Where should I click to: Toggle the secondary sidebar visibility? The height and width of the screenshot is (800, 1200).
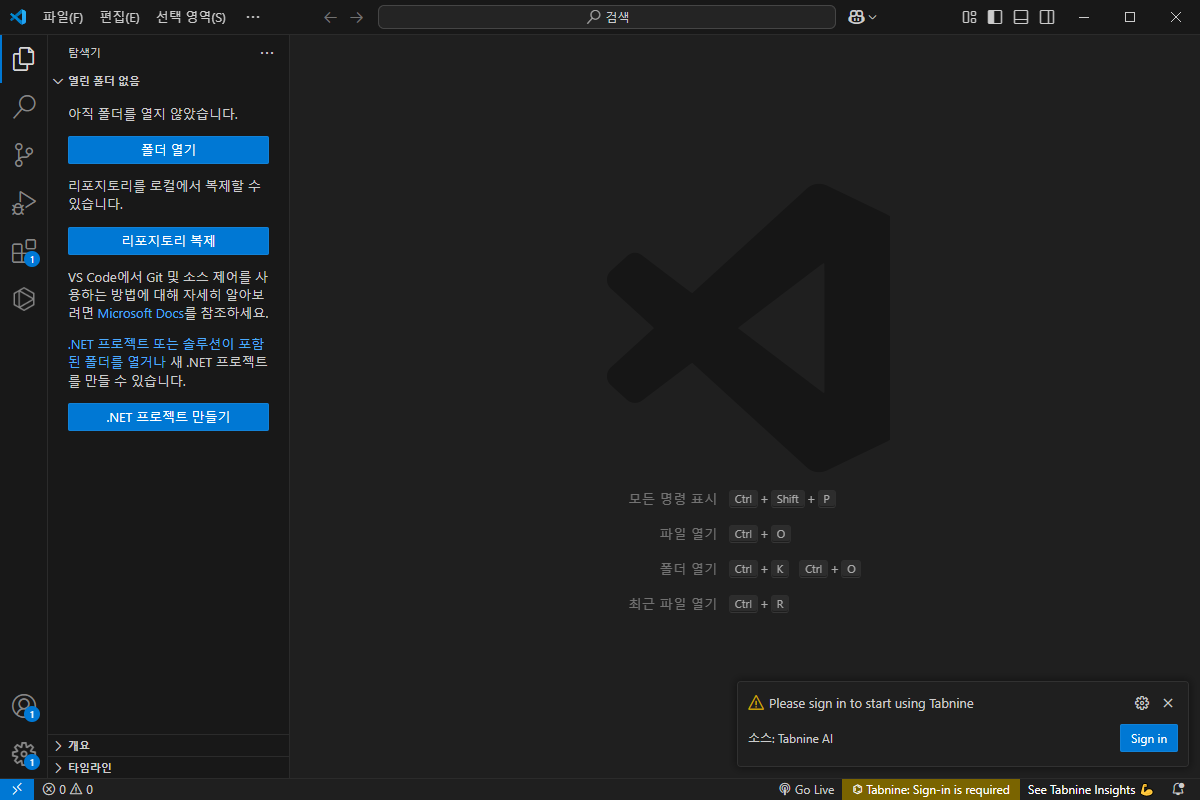[1046, 17]
